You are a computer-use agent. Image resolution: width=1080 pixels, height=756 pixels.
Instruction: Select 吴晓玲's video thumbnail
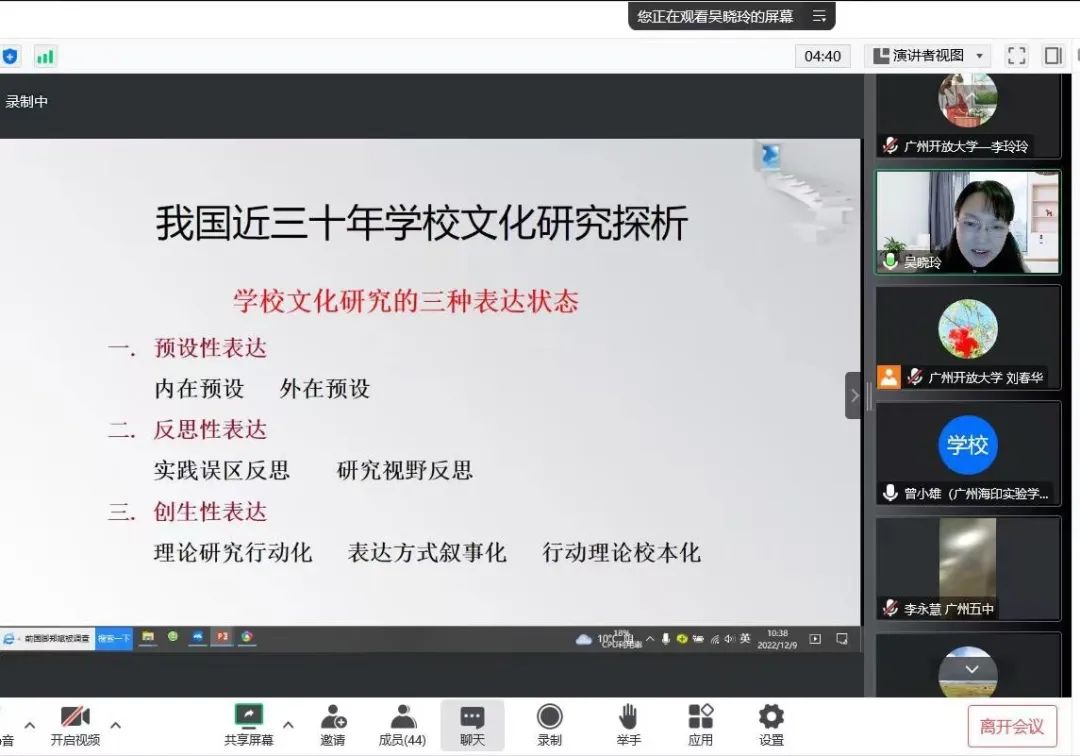coord(967,221)
